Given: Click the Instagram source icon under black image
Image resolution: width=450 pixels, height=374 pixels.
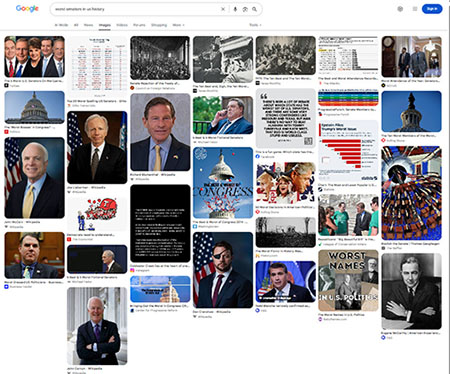Looking at the screenshot, I should (132, 270).
